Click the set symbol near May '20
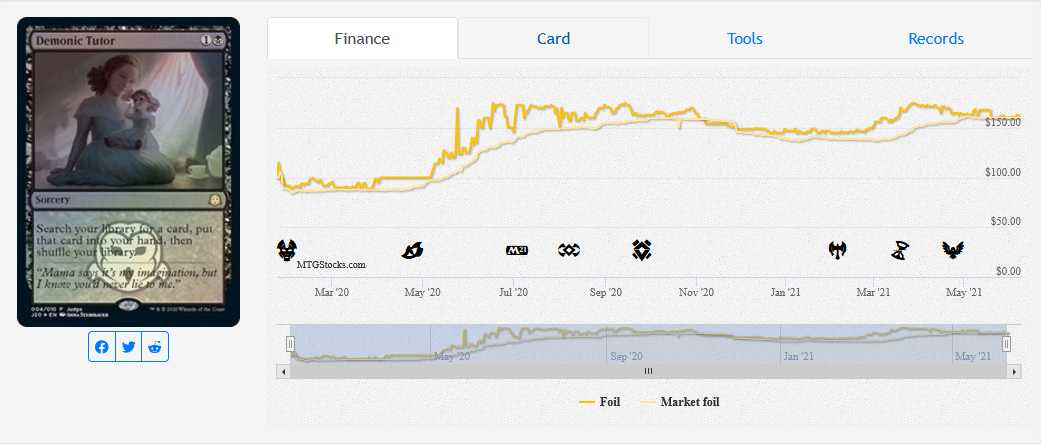The image size is (1041, 445). (x=412, y=250)
